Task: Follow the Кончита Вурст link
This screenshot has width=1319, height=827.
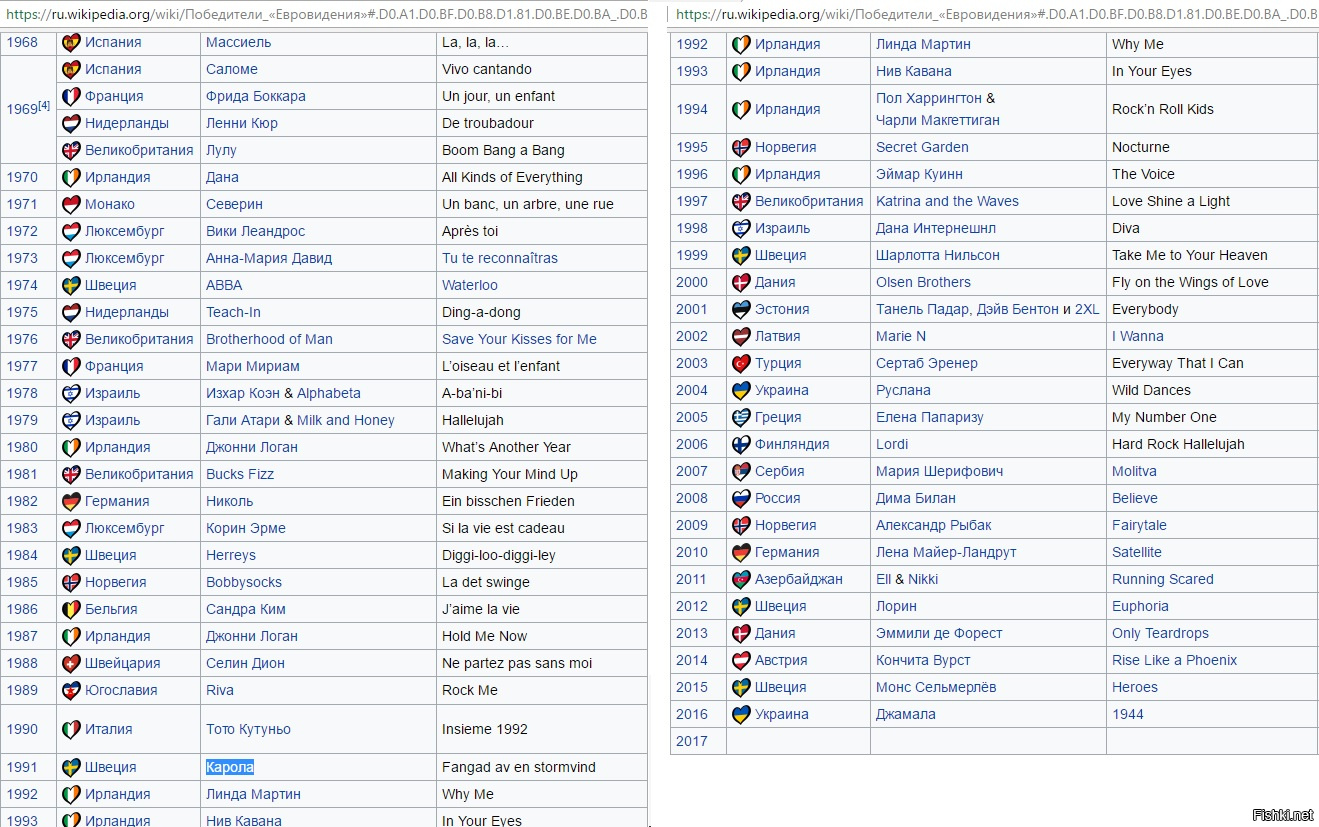Action: tap(923, 661)
